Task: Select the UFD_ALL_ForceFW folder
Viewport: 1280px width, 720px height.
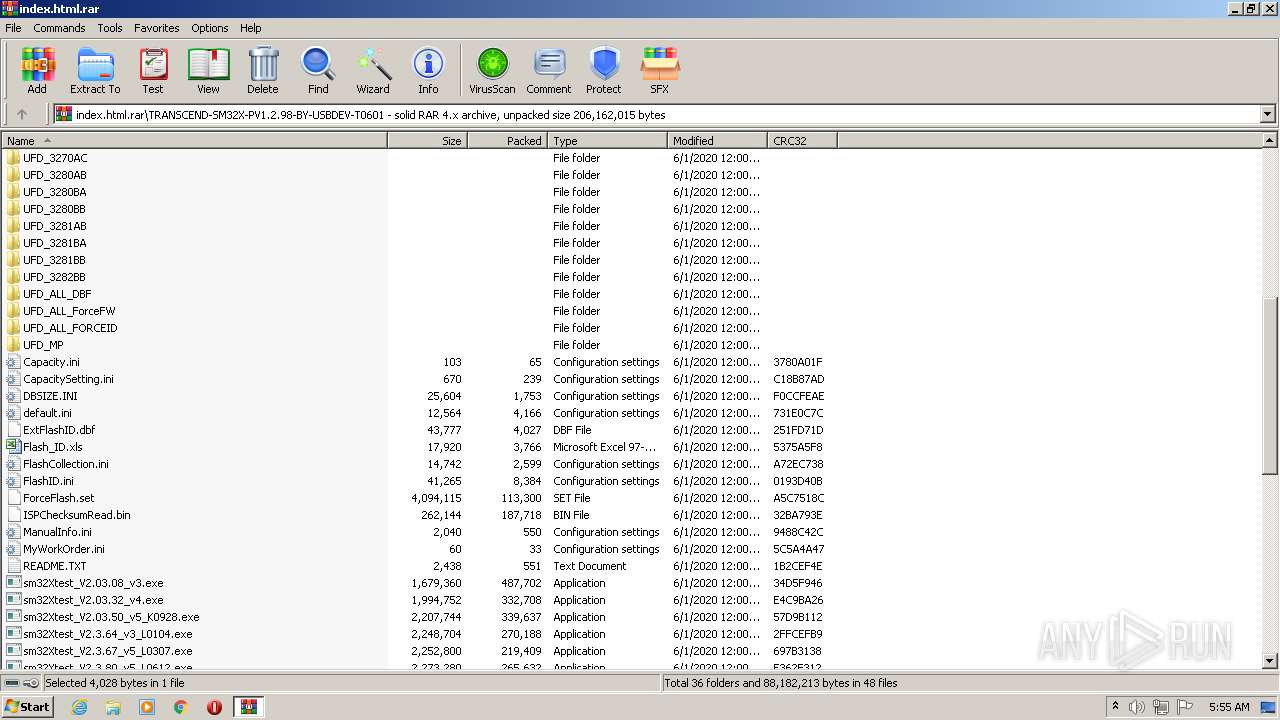Action: click(x=69, y=311)
